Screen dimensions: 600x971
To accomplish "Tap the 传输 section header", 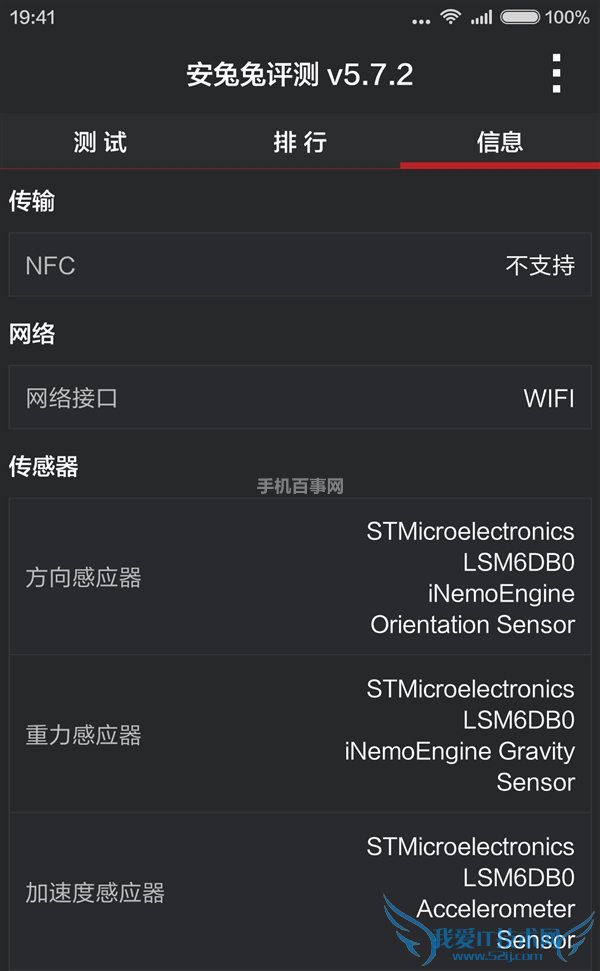I will 32,202.
